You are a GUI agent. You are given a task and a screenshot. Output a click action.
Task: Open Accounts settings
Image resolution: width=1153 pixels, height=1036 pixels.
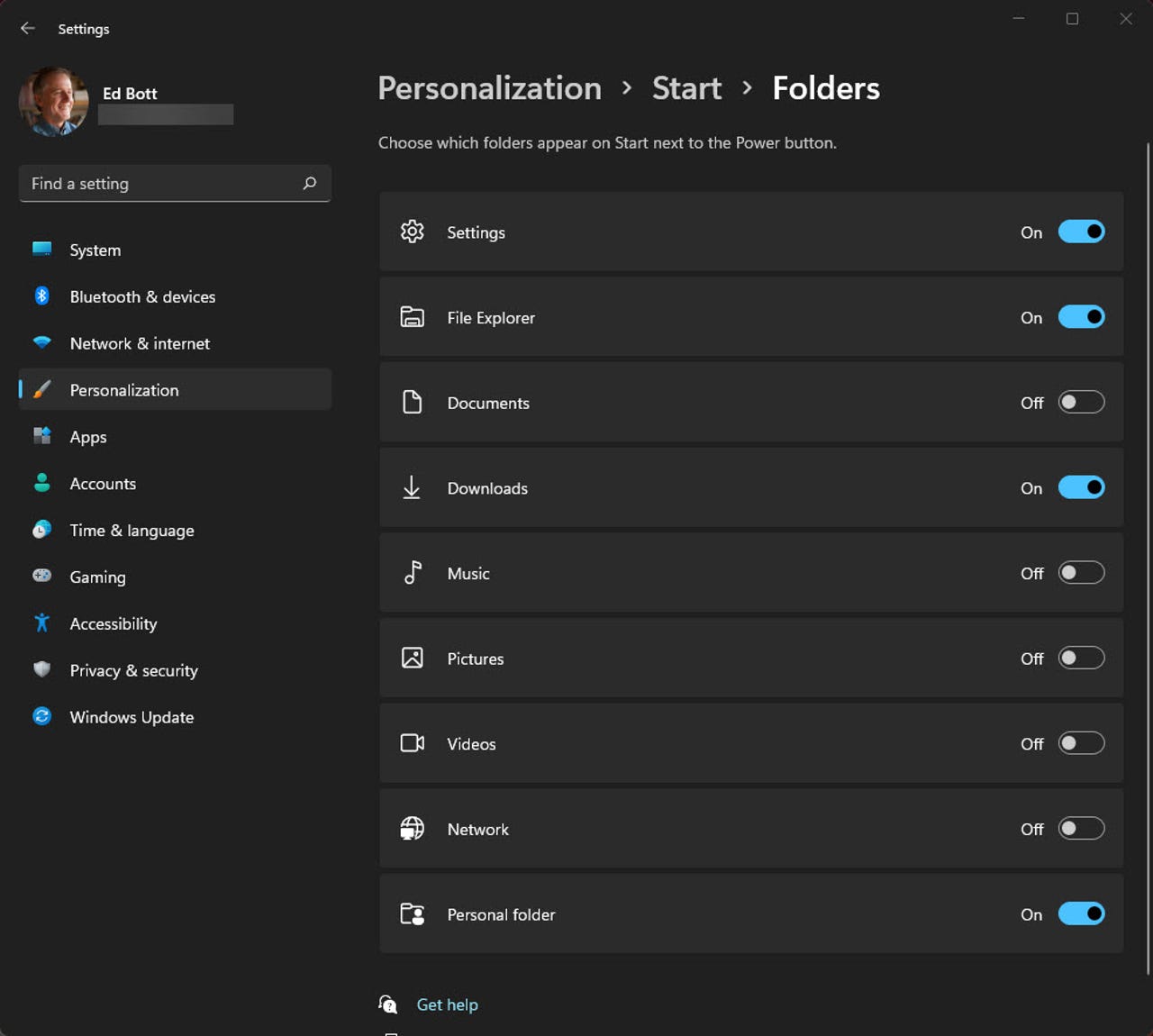point(175,484)
